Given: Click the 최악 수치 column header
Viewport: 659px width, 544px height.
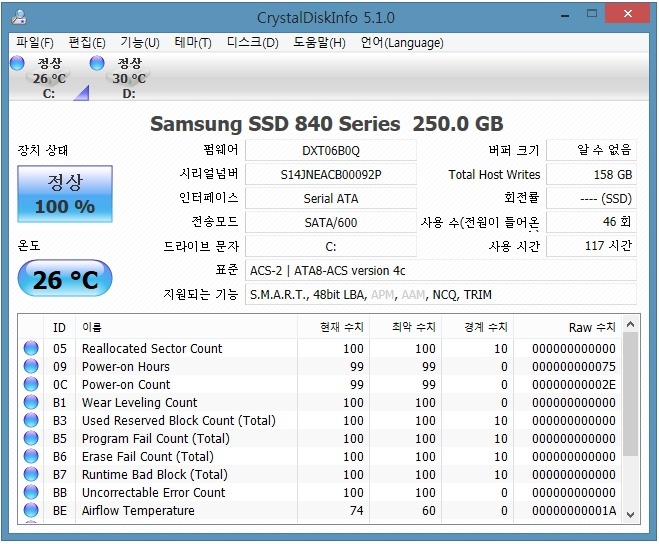Looking at the screenshot, I should click(x=406, y=327).
